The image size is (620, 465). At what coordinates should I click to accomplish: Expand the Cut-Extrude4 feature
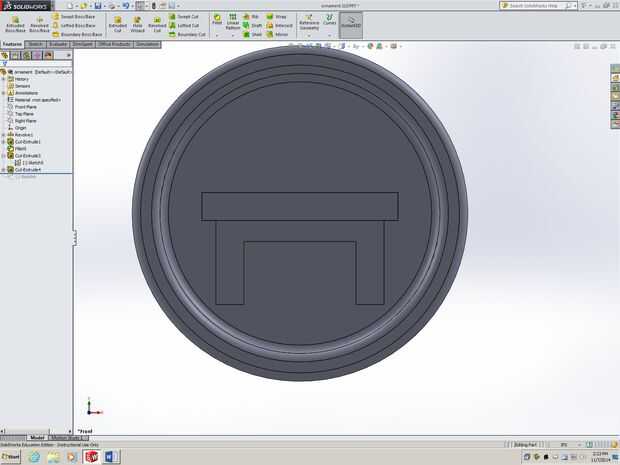(x=4, y=170)
